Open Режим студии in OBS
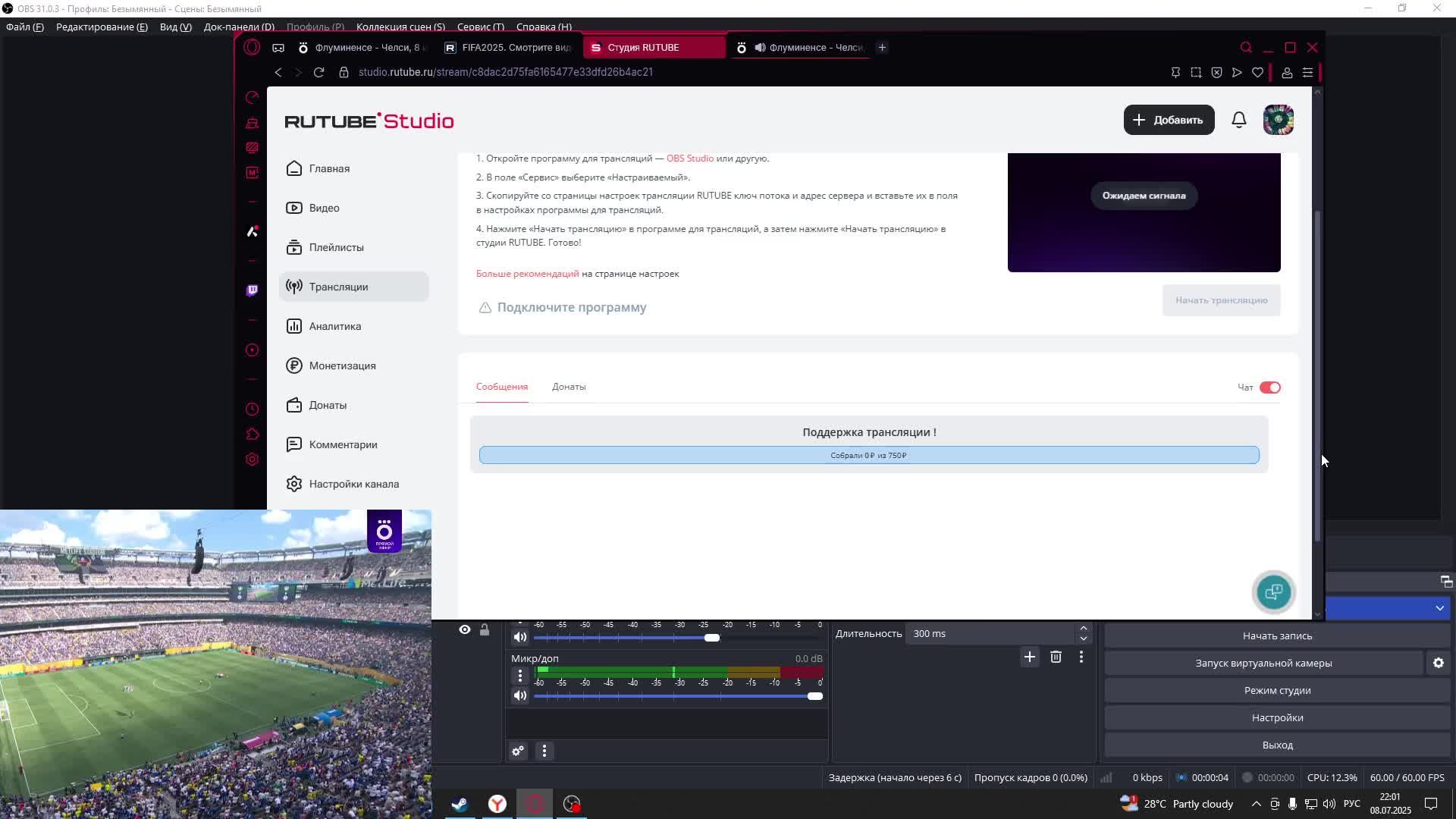1456x819 pixels. coord(1277,691)
